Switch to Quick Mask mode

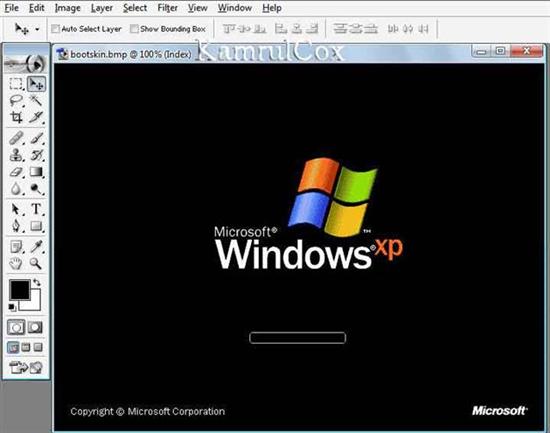point(35,327)
